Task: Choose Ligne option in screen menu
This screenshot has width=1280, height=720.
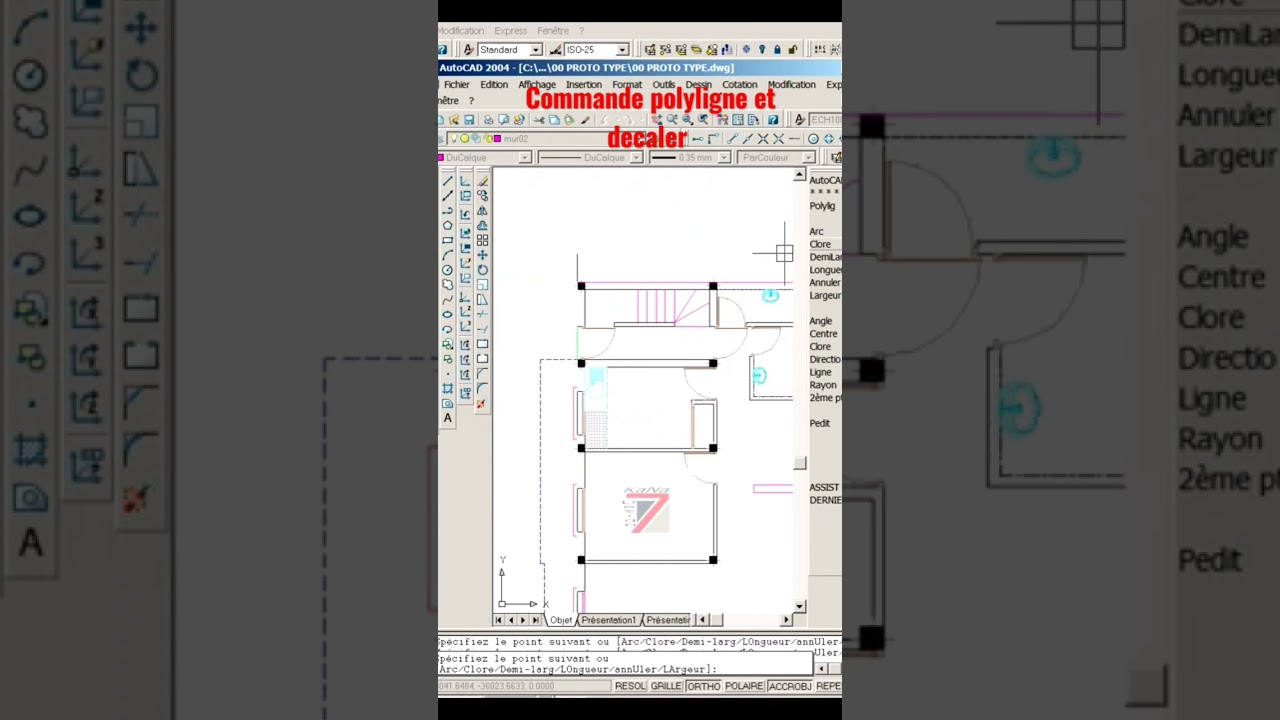Action: (820, 372)
